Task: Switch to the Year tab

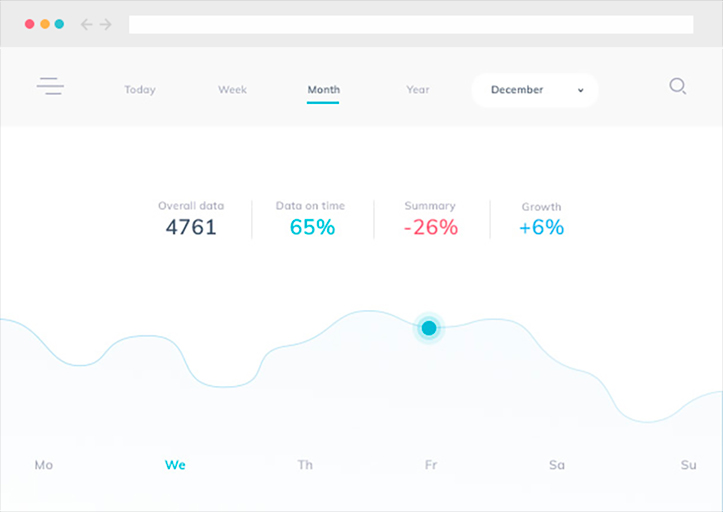Action: (x=418, y=89)
